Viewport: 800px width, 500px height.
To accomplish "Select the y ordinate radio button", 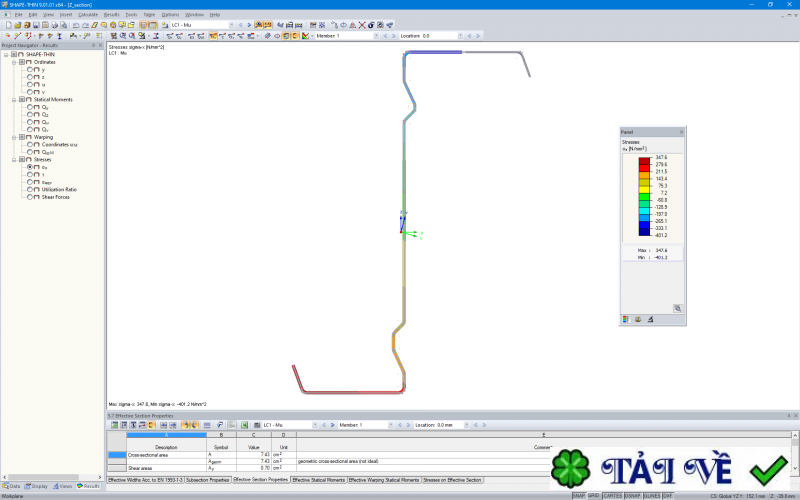I will click(30, 69).
